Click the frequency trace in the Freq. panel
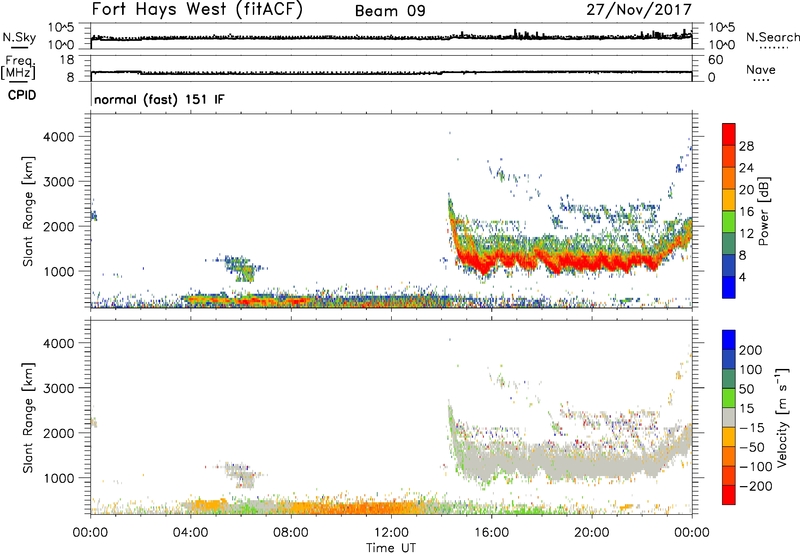 (x=391, y=72)
